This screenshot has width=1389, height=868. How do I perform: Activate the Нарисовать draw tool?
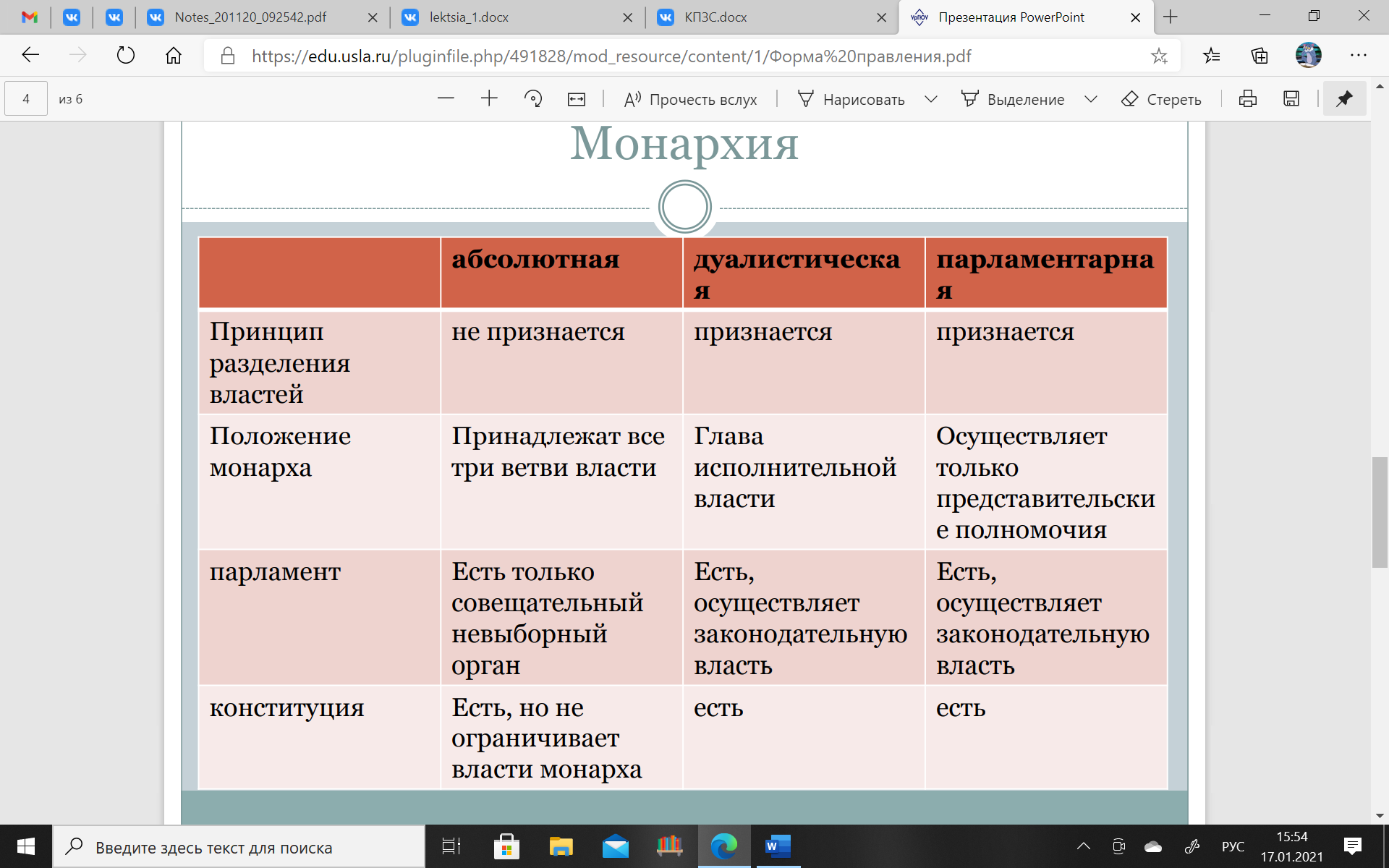(x=851, y=99)
